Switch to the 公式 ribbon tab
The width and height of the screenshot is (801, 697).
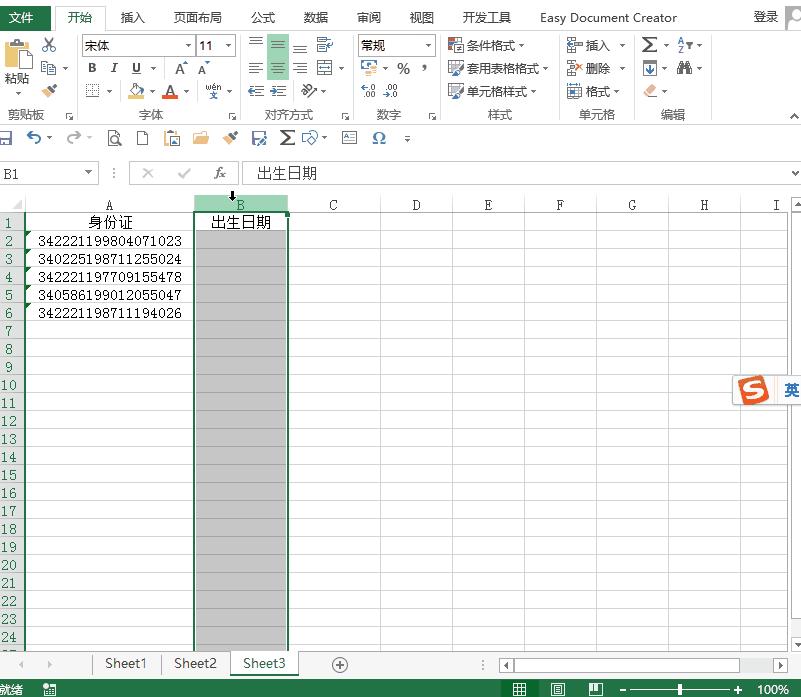click(262, 17)
